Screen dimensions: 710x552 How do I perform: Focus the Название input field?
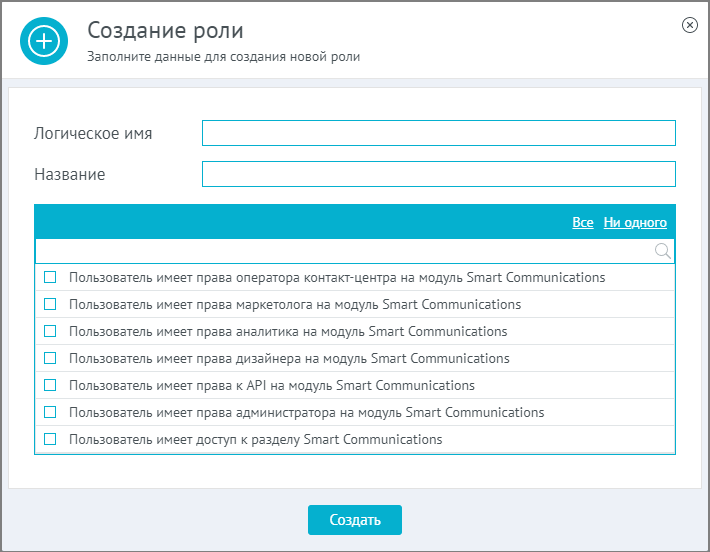click(x=439, y=174)
